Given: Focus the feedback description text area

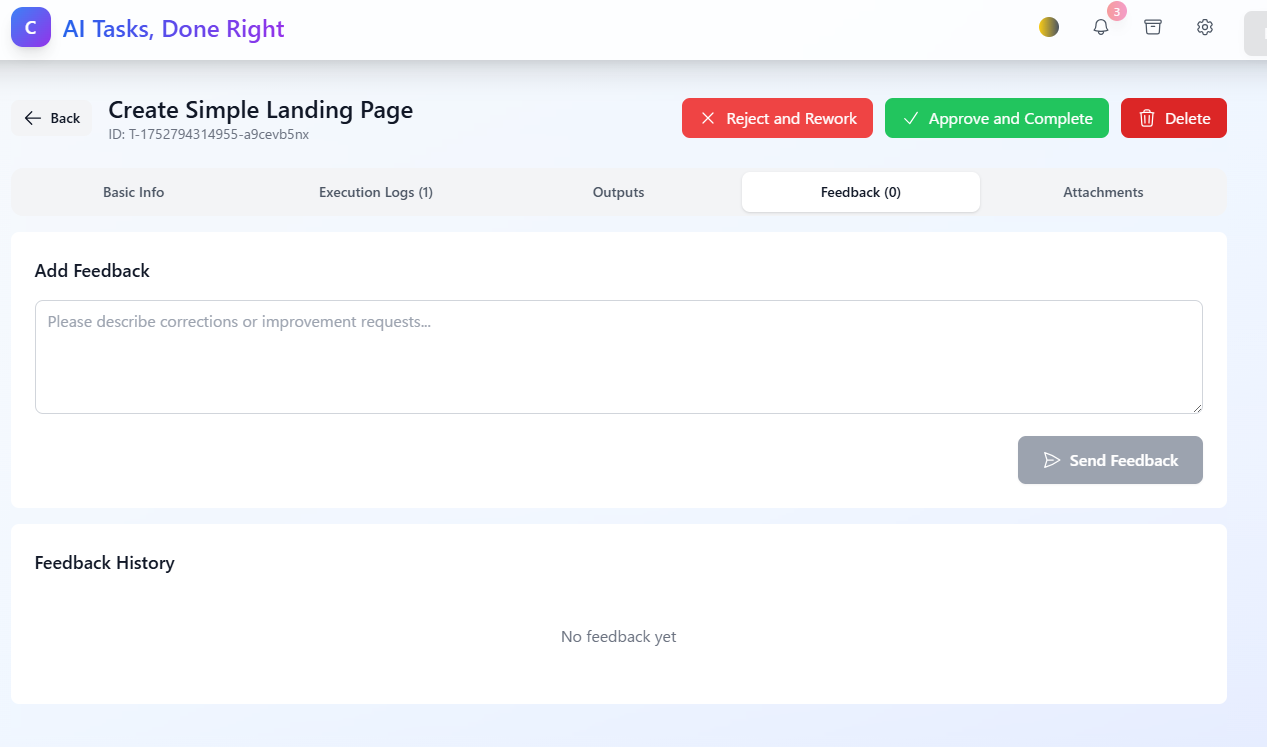Looking at the screenshot, I should coord(619,357).
